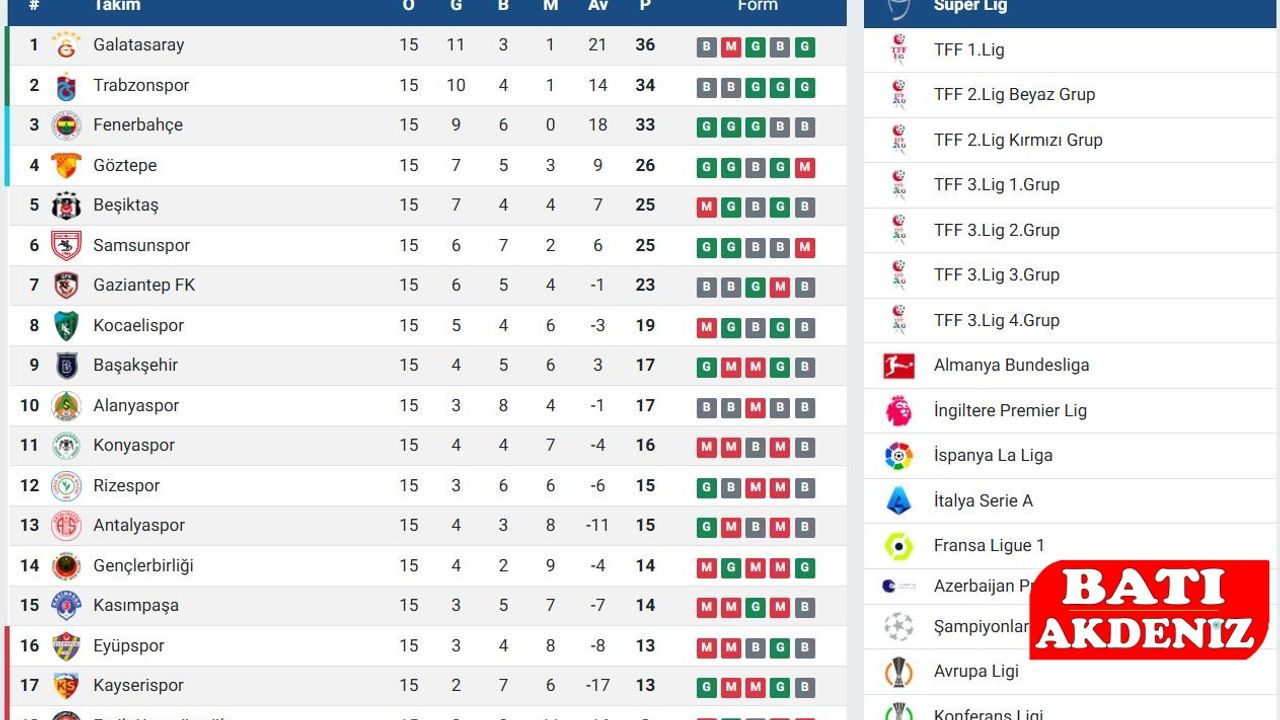1280x720 pixels.
Task: Open the Almanya Bundesliga logo icon
Action: [899, 366]
